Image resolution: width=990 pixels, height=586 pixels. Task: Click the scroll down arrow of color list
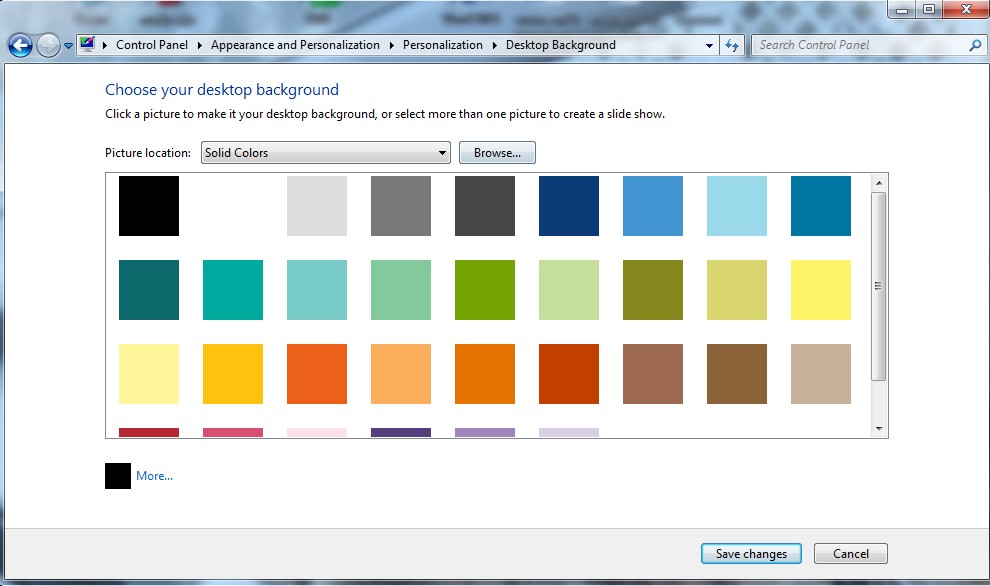tap(878, 429)
